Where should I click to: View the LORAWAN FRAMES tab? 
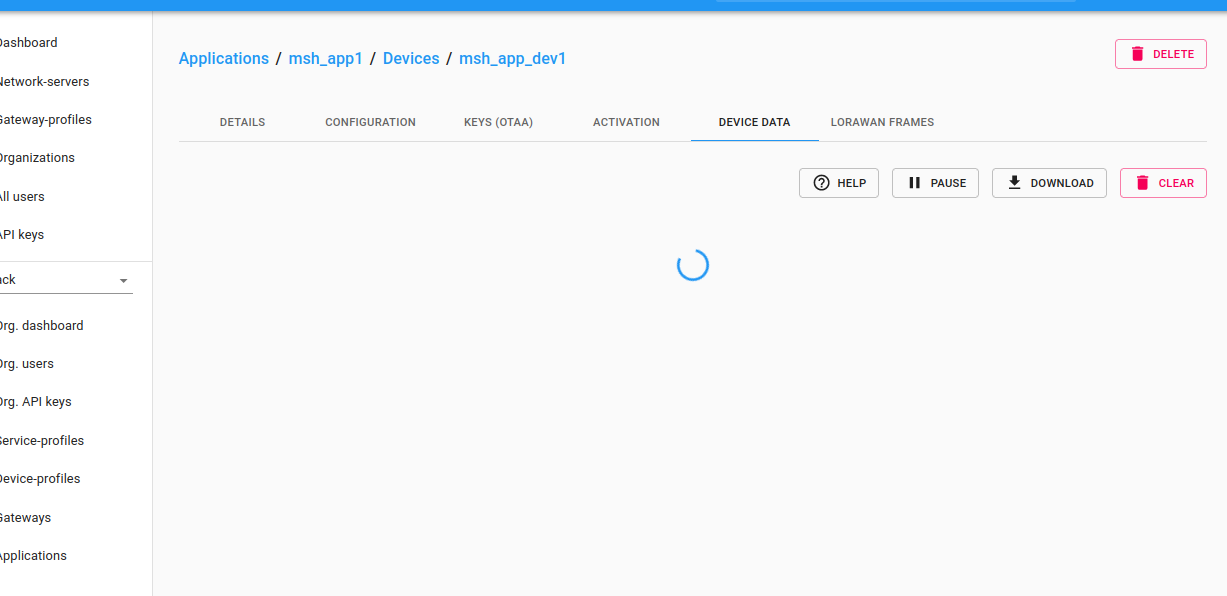[882, 122]
